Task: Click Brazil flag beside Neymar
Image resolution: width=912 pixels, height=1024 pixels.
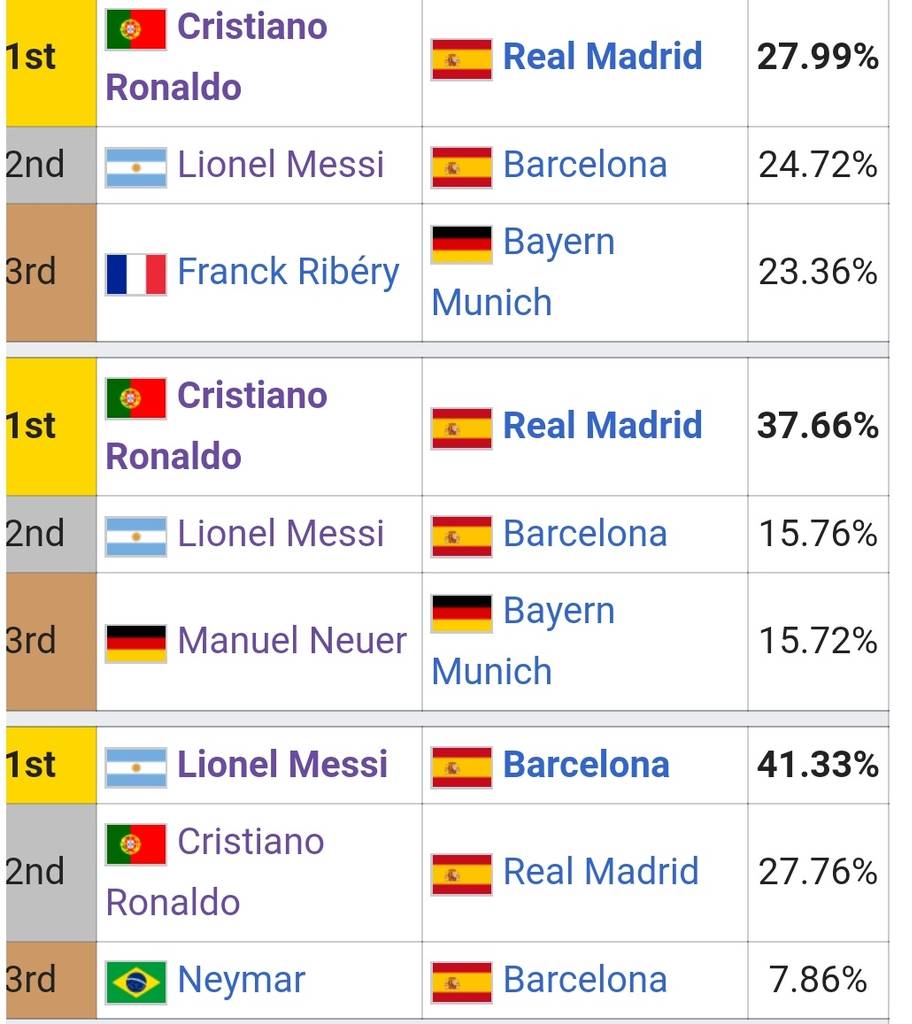Action: 136,982
